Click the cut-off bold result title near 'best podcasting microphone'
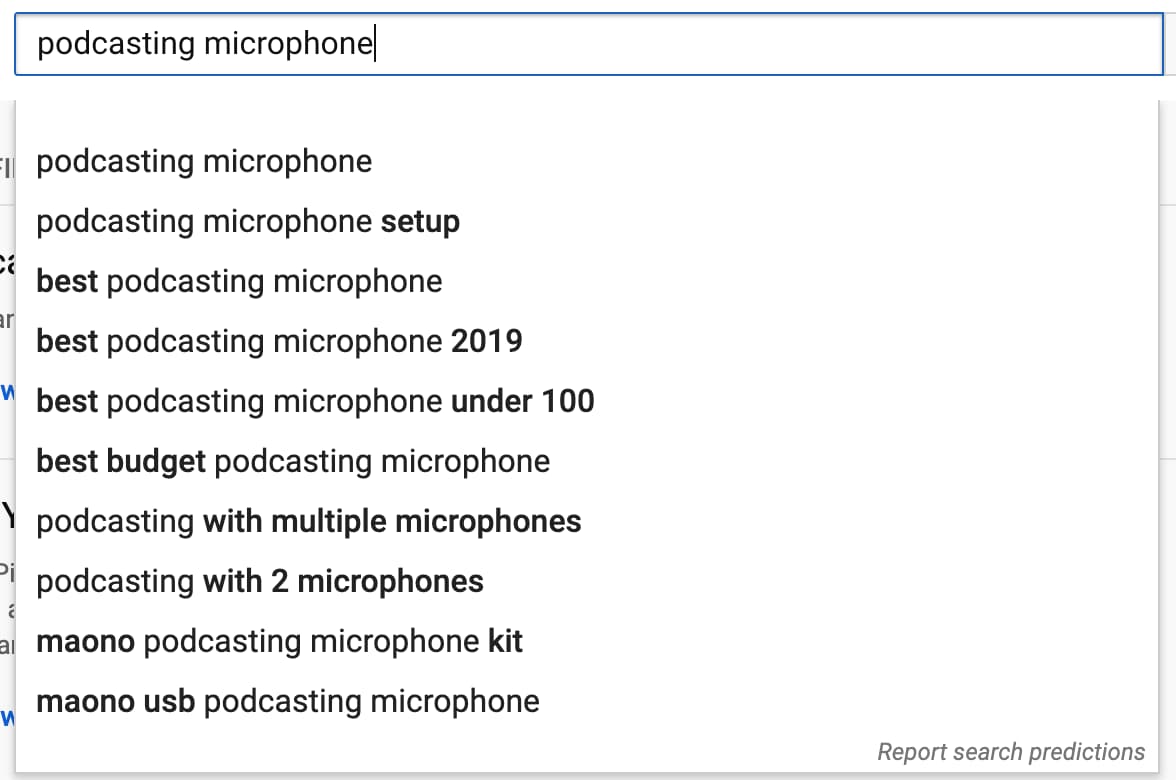The image size is (1176, 780). tap(6, 263)
